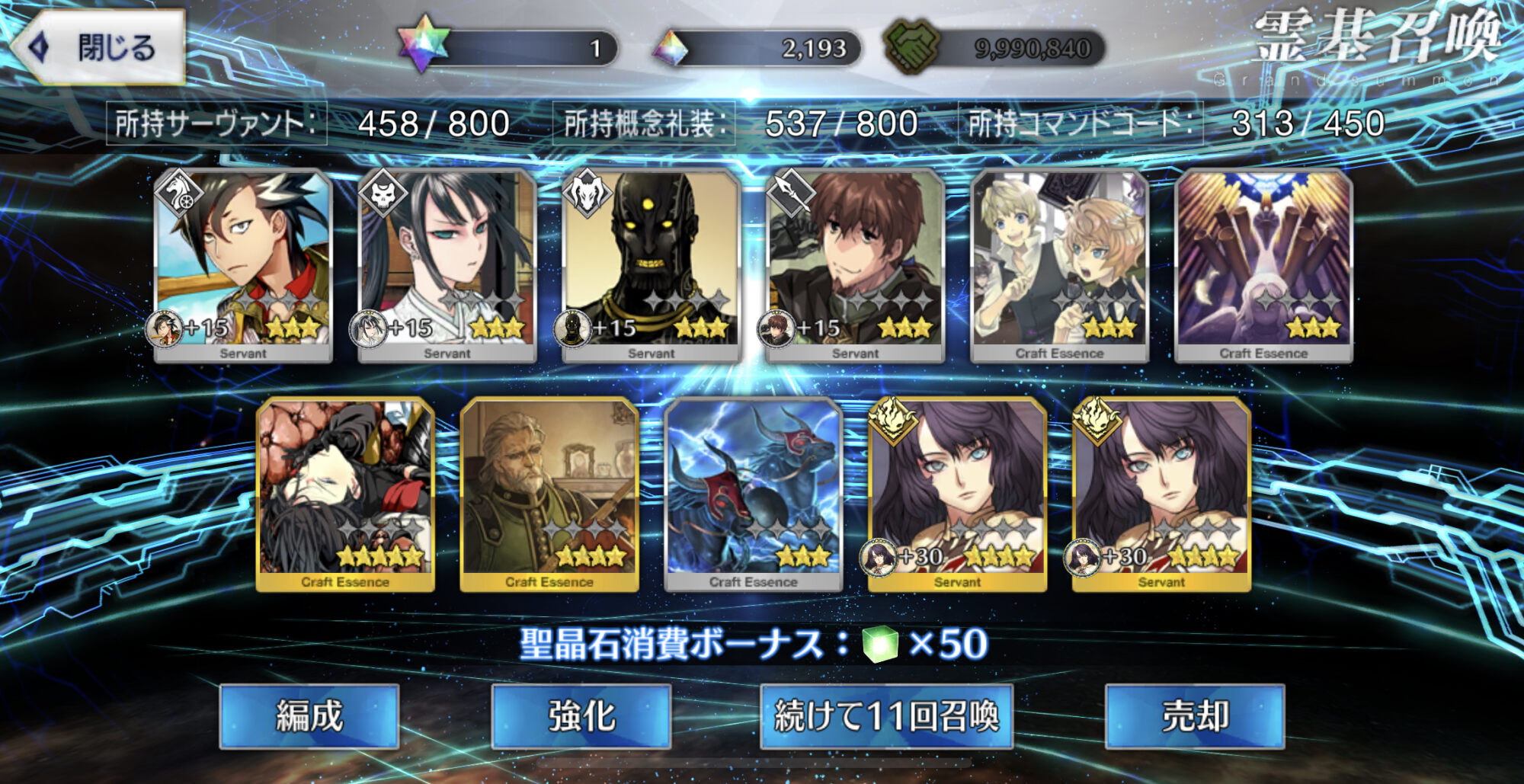Image resolution: width=1524 pixels, height=784 pixels.
Task: Tap the 閉じる close button
Action: (x=99, y=47)
